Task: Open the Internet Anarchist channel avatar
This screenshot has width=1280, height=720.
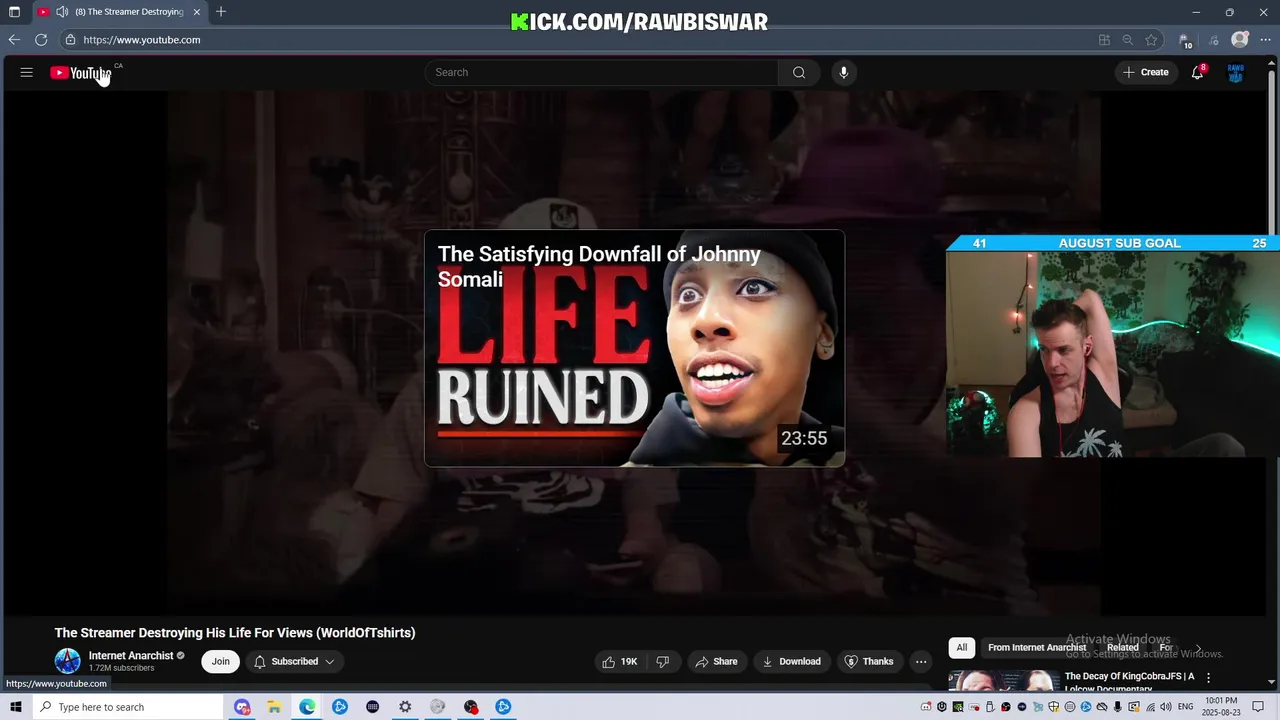Action: click(67, 661)
